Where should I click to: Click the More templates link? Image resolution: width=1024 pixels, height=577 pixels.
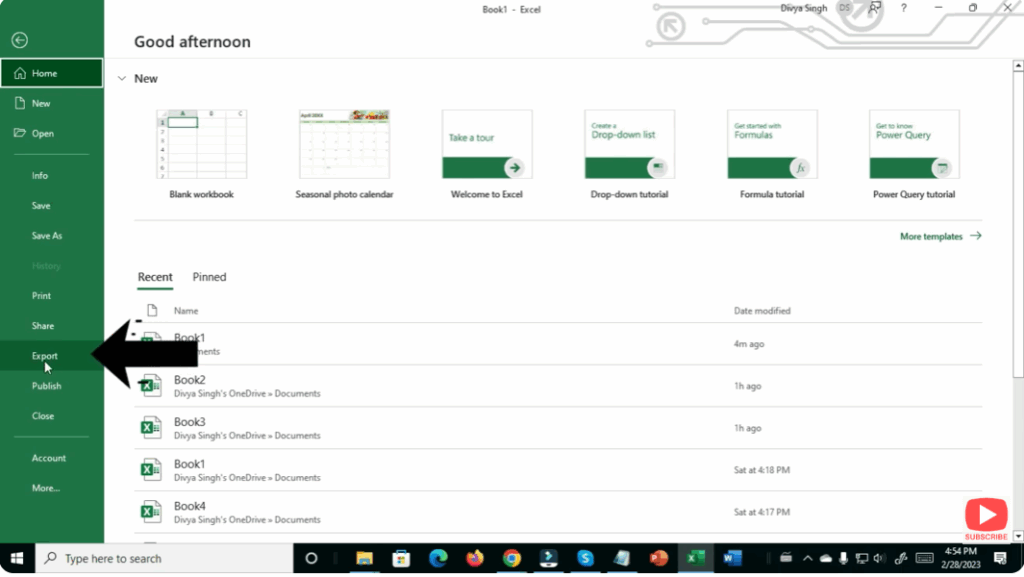940,237
